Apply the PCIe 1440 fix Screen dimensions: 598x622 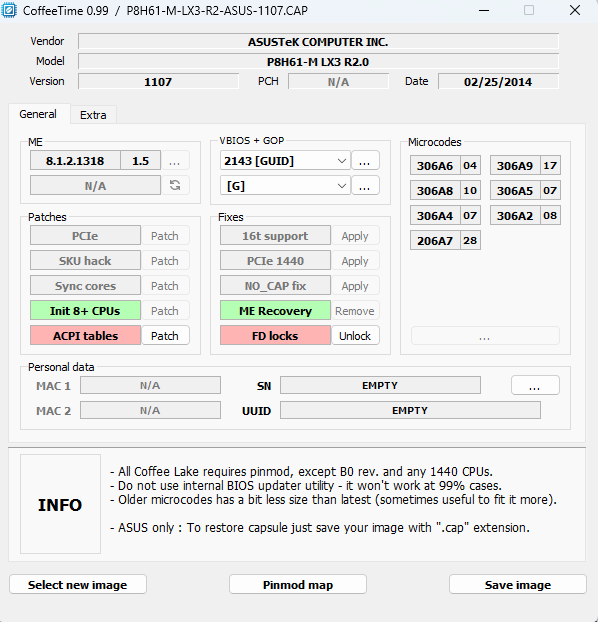(x=355, y=261)
